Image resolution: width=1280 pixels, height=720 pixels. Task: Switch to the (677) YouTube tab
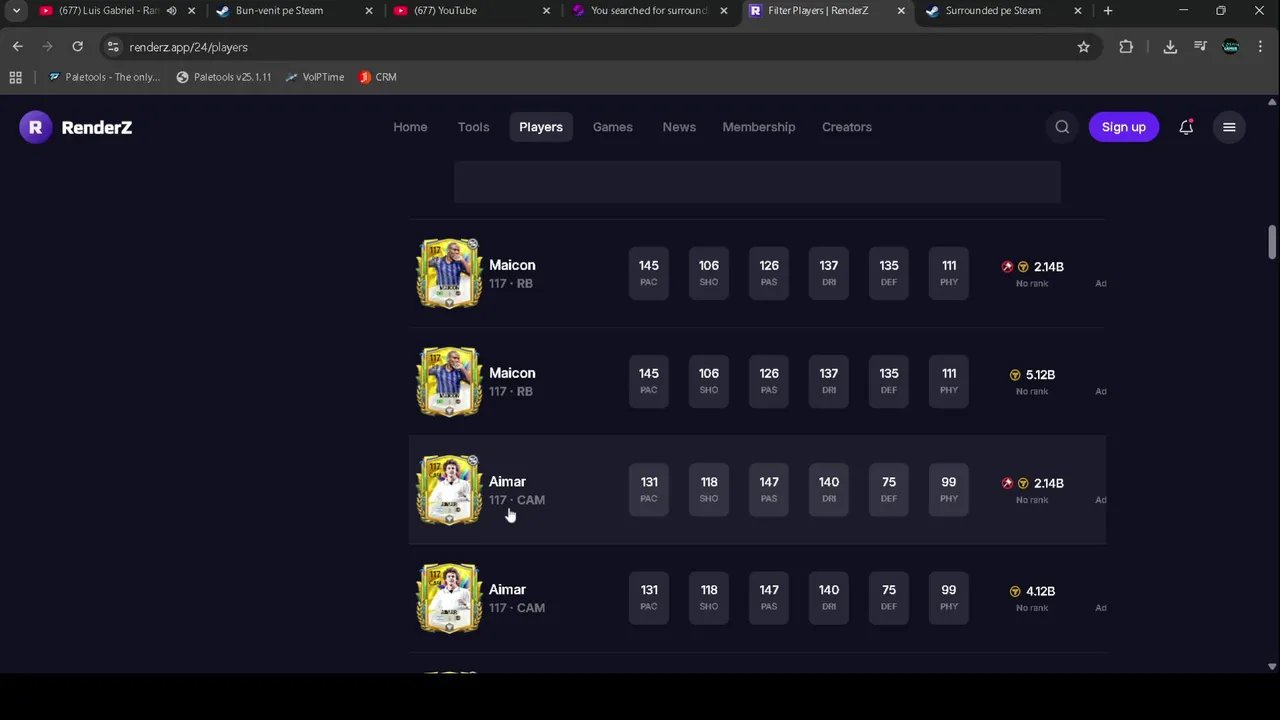click(472, 11)
